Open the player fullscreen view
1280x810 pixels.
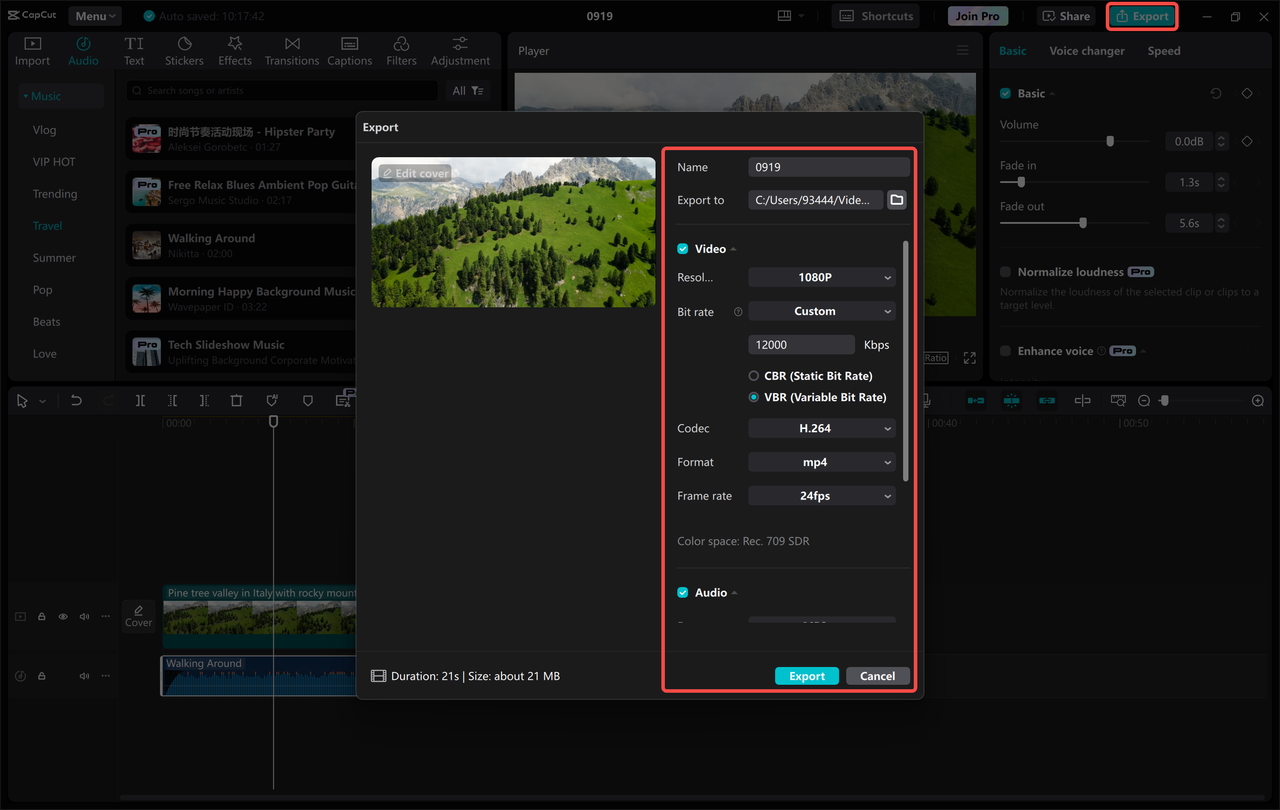tap(969, 357)
